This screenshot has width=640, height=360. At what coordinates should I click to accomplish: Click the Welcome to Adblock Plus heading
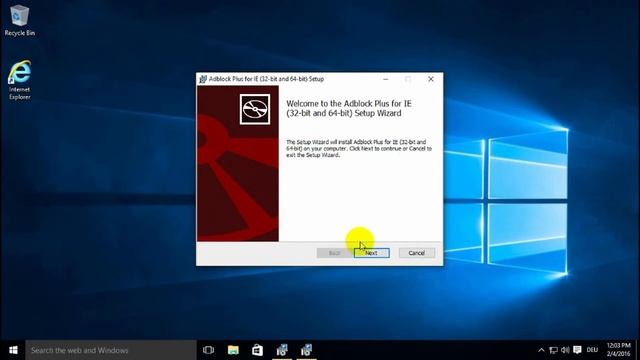[x=349, y=109]
